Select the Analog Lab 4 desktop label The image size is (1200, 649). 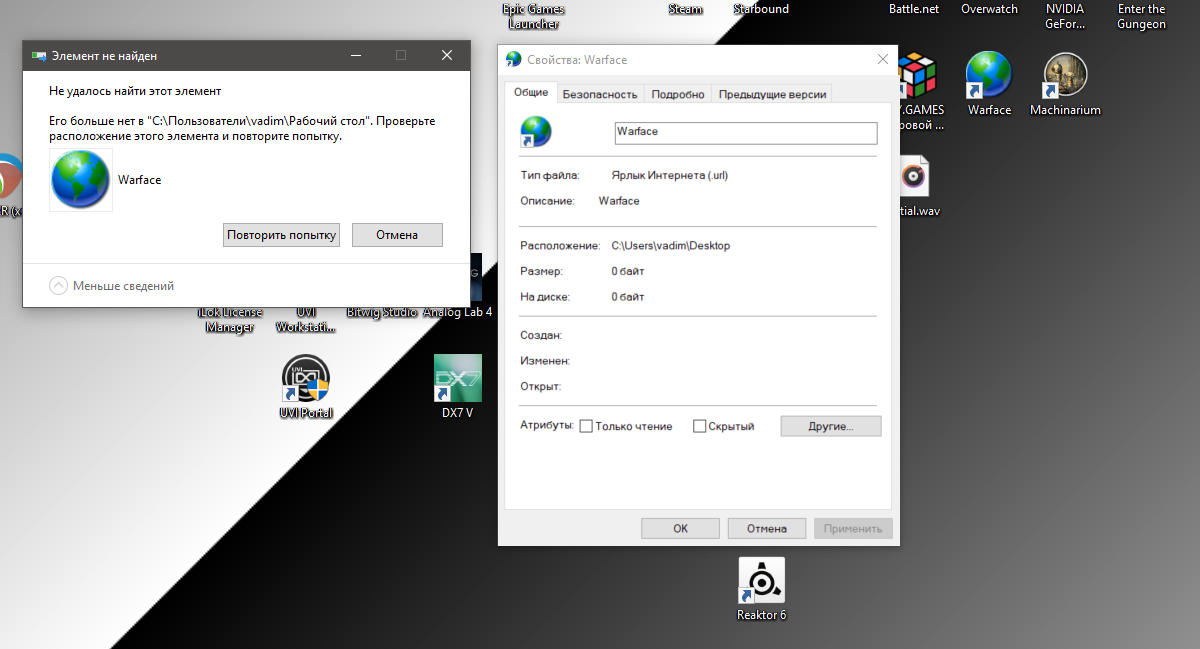[457, 312]
